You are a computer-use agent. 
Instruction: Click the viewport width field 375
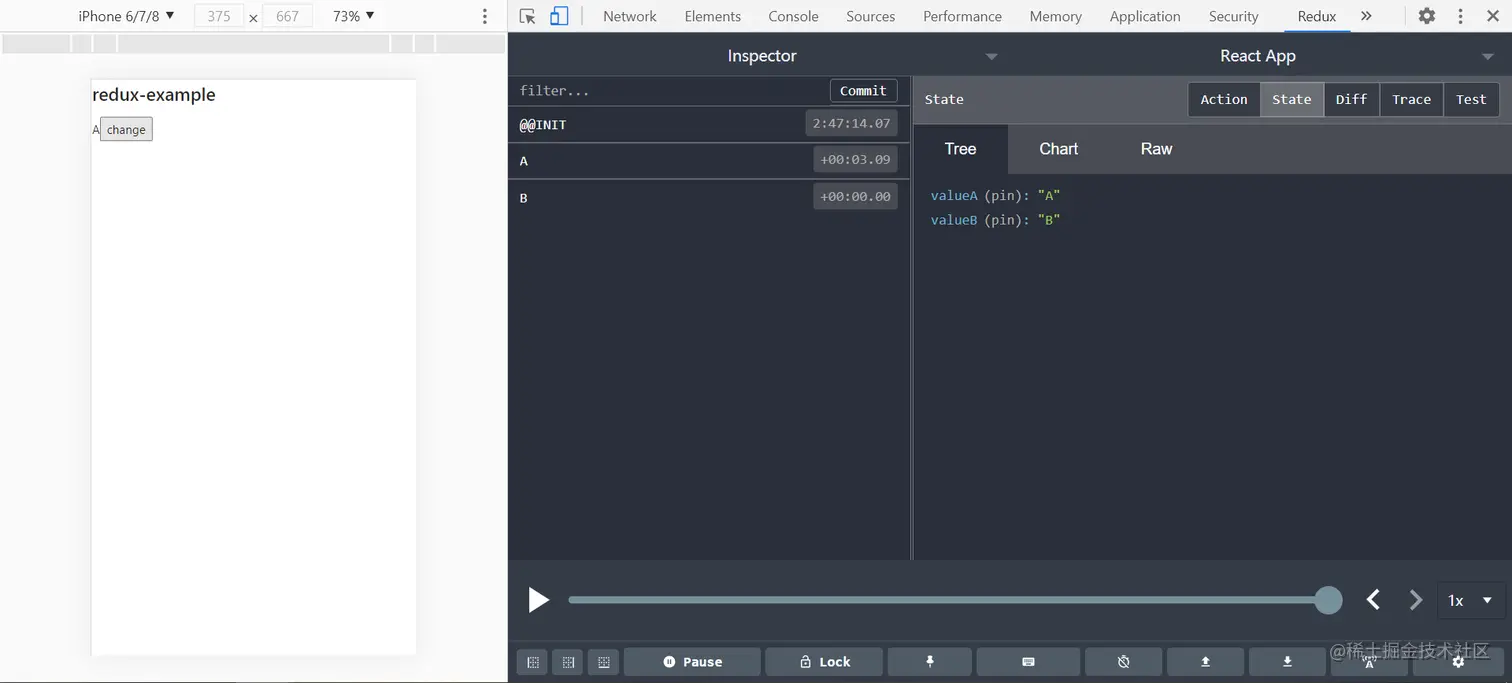(x=219, y=16)
